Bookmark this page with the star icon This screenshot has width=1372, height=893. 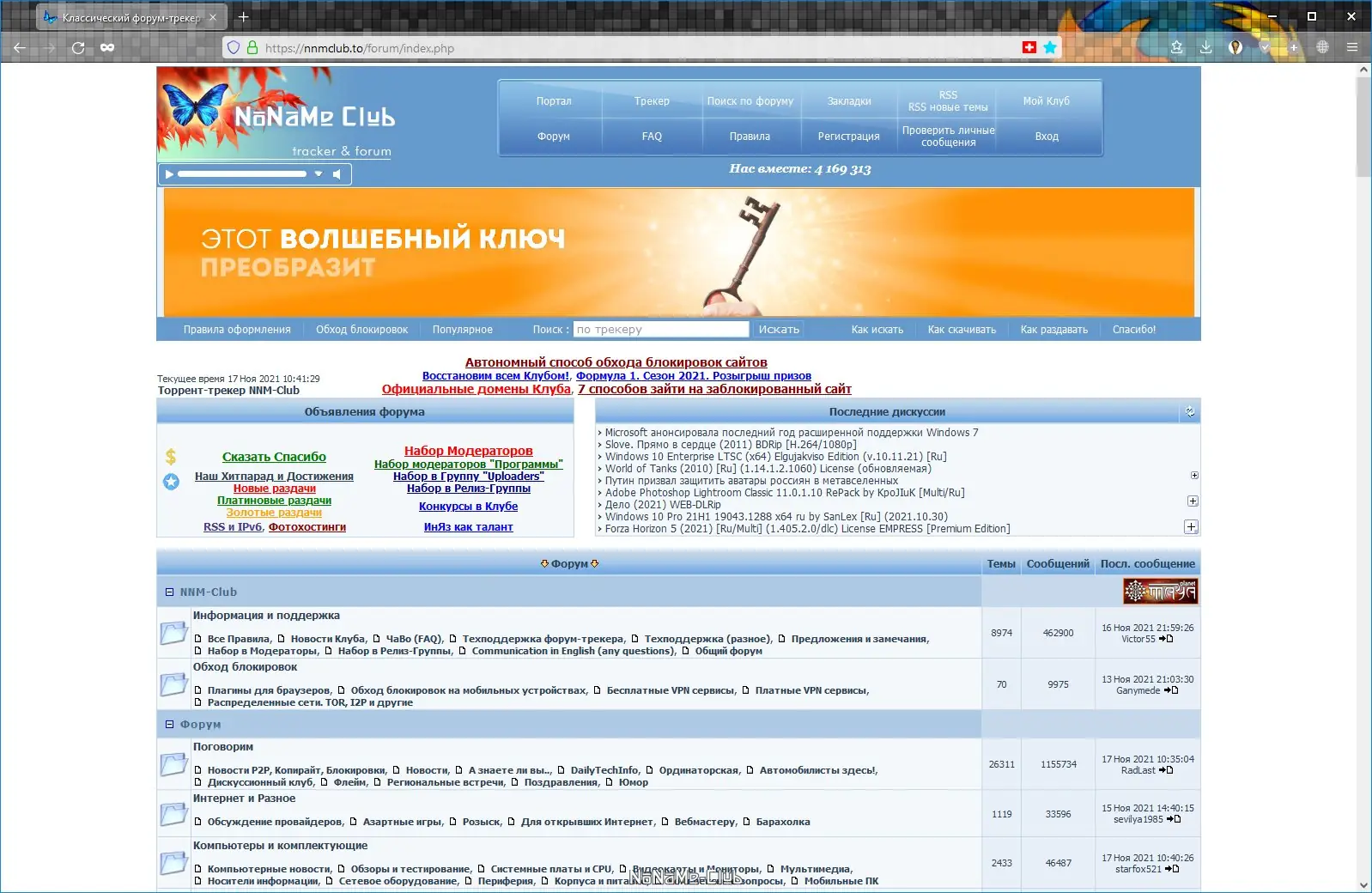pyautogui.click(x=1049, y=48)
